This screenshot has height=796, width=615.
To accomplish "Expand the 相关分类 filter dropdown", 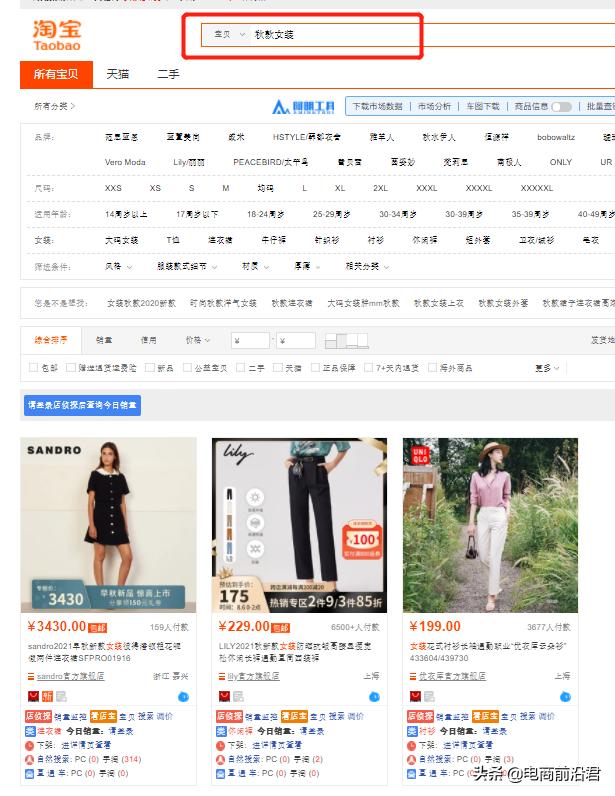I will [x=367, y=267].
